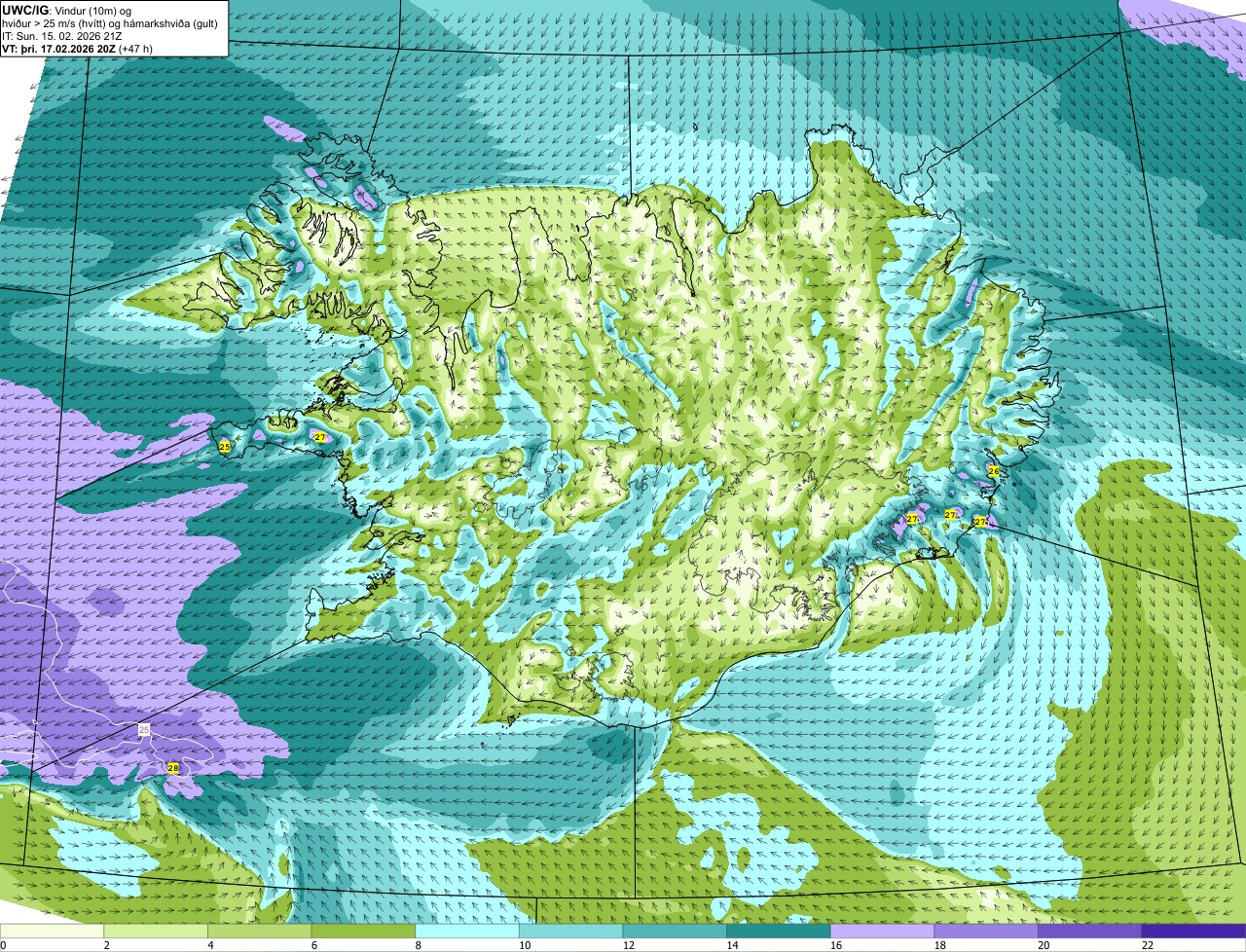This screenshot has width=1246, height=952.
Task: Click the legend tick label 2
Action: 107,945
